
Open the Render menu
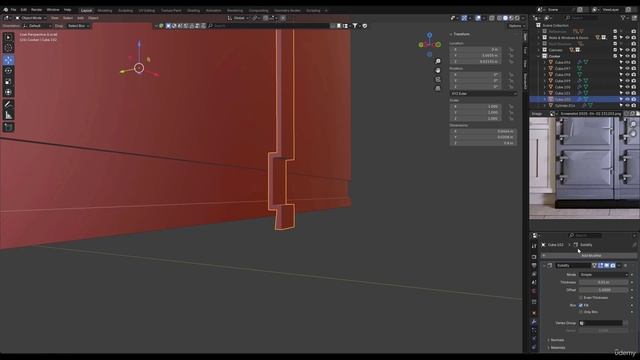[37, 10]
